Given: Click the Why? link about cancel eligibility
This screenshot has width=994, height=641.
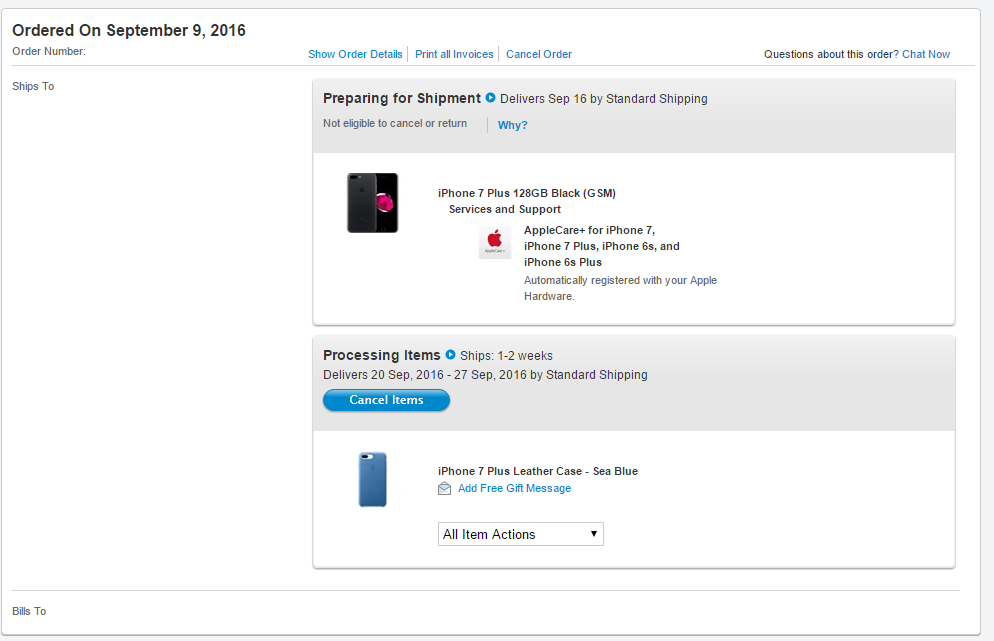Looking at the screenshot, I should [512, 125].
